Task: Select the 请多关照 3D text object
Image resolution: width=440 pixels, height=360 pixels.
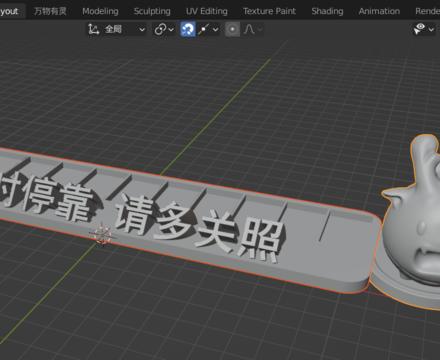Action: pyautogui.click(x=199, y=227)
